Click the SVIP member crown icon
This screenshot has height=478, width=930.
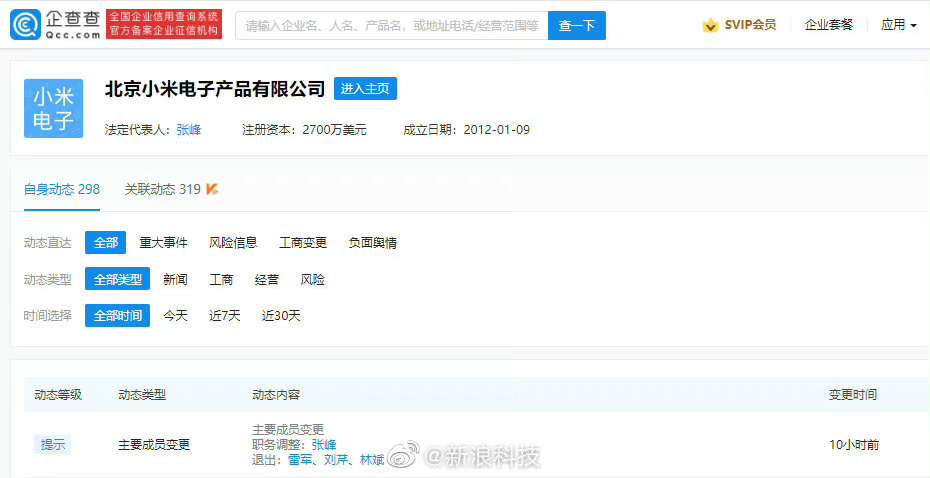coord(710,25)
